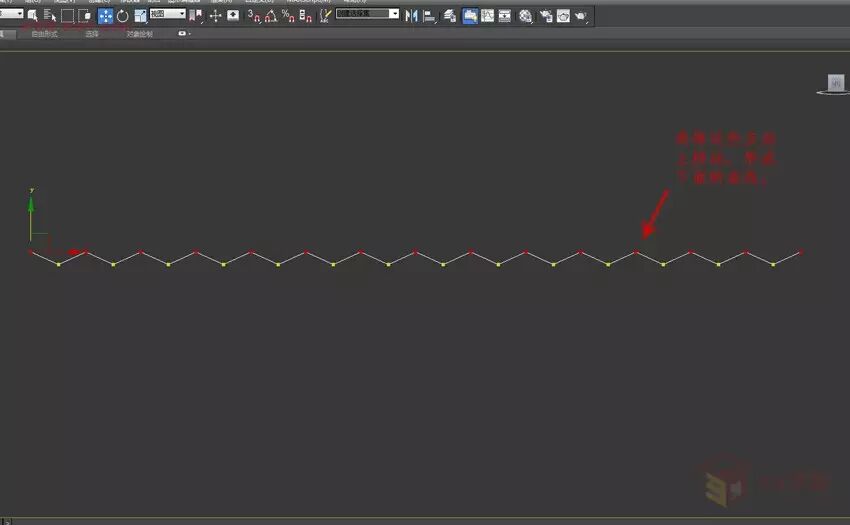Viewport: 850px width, 525px height.
Task: Open Render Setup icon
Action: click(x=546, y=16)
